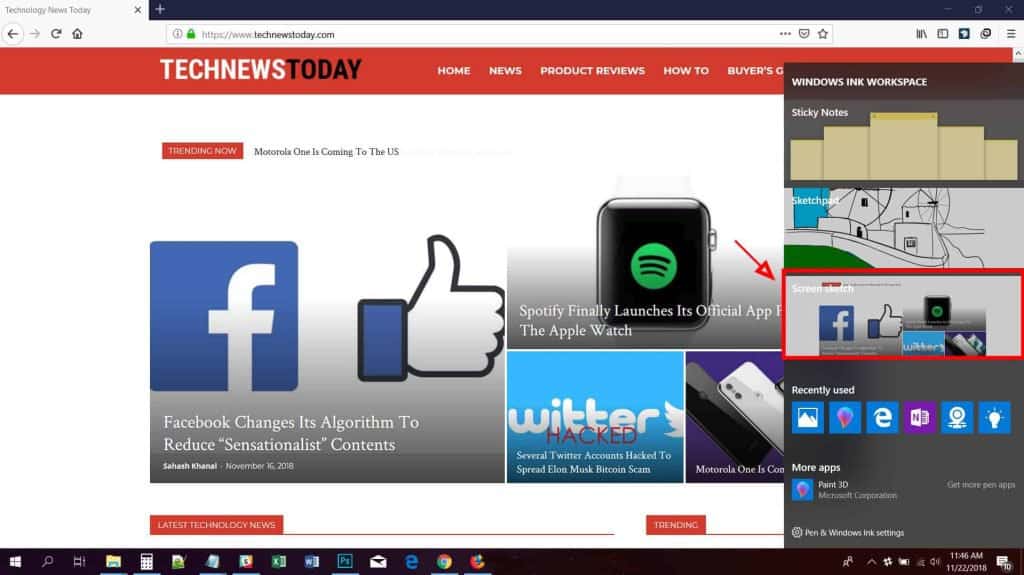
Task: Open the Facebook algorithm article headline
Action: tap(291, 433)
